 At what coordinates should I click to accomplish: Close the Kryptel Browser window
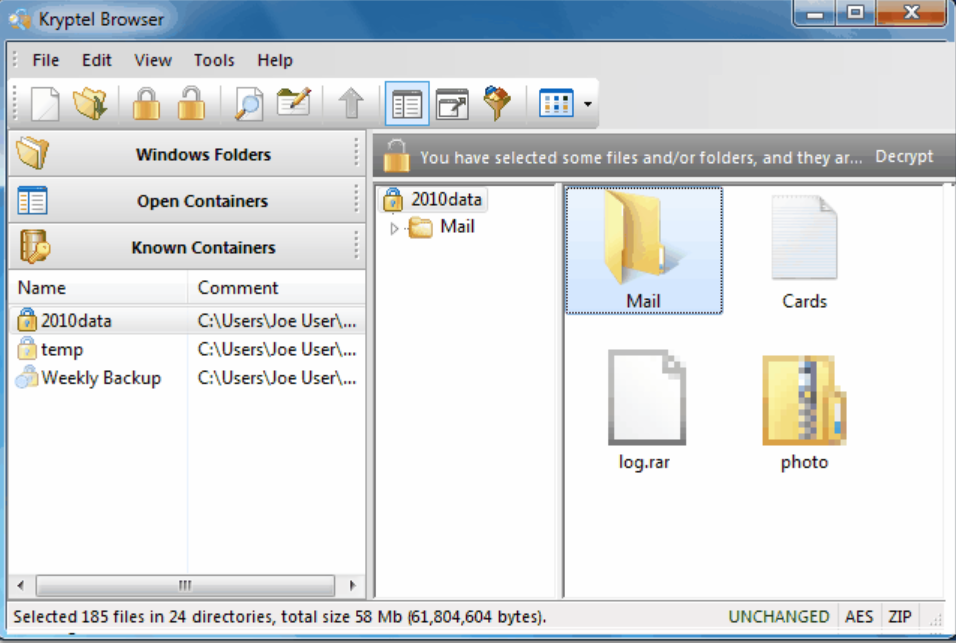click(911, 13)
